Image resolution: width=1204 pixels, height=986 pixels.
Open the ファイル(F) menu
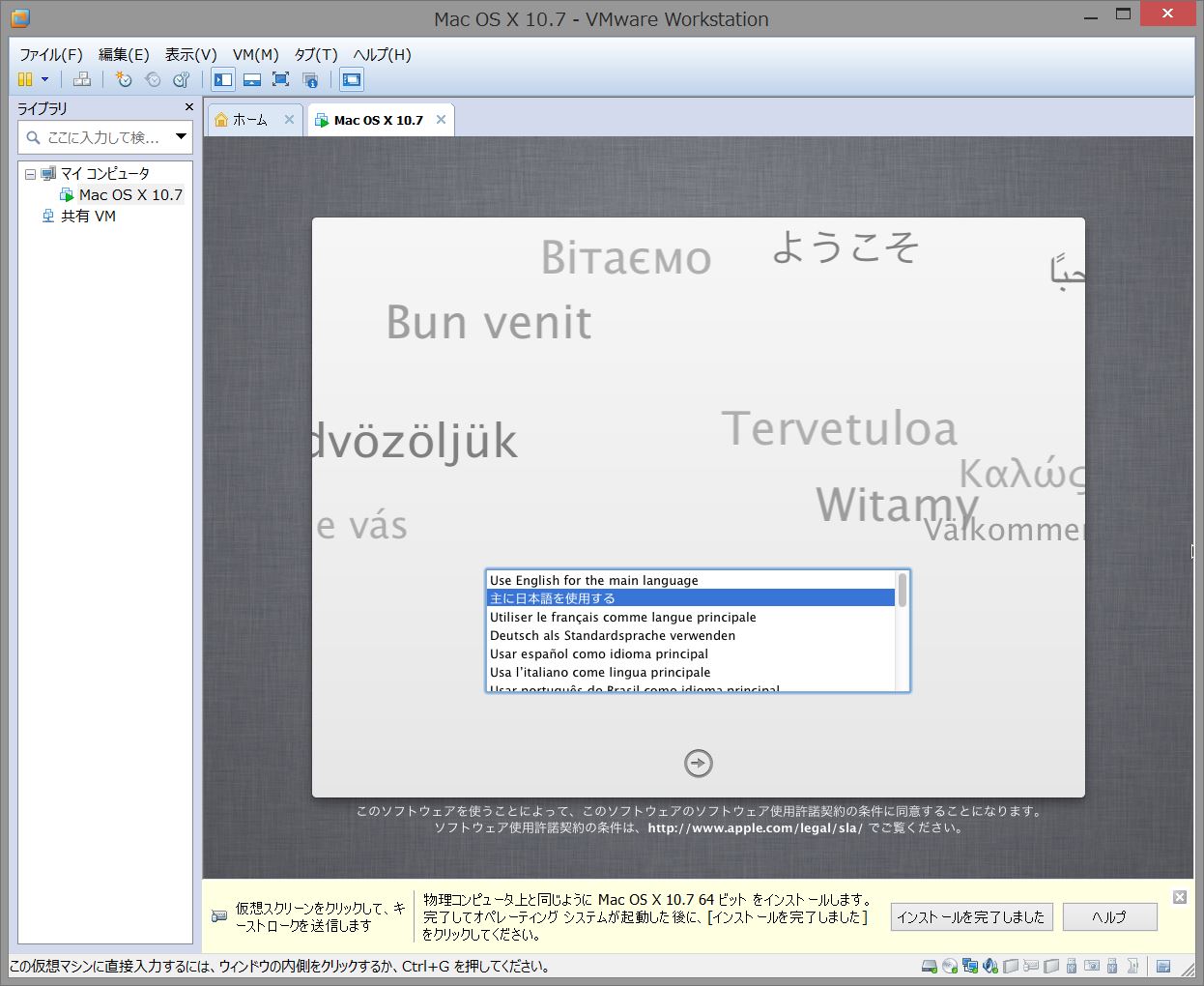pyautogui.click(x=51, y=54)
